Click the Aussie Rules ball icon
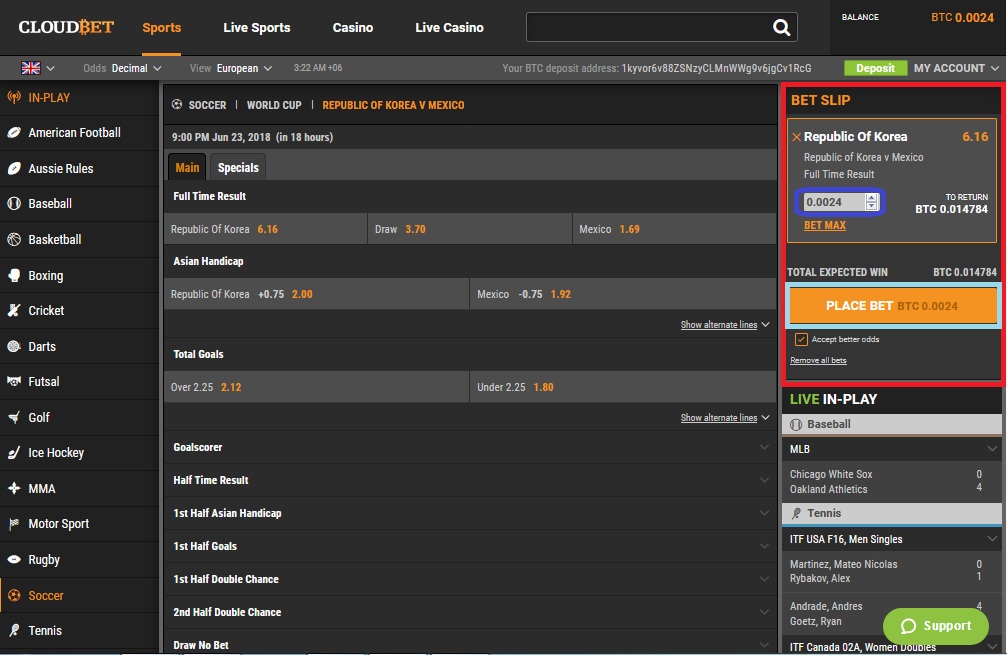1007x655 pixels. click(13, 168)
